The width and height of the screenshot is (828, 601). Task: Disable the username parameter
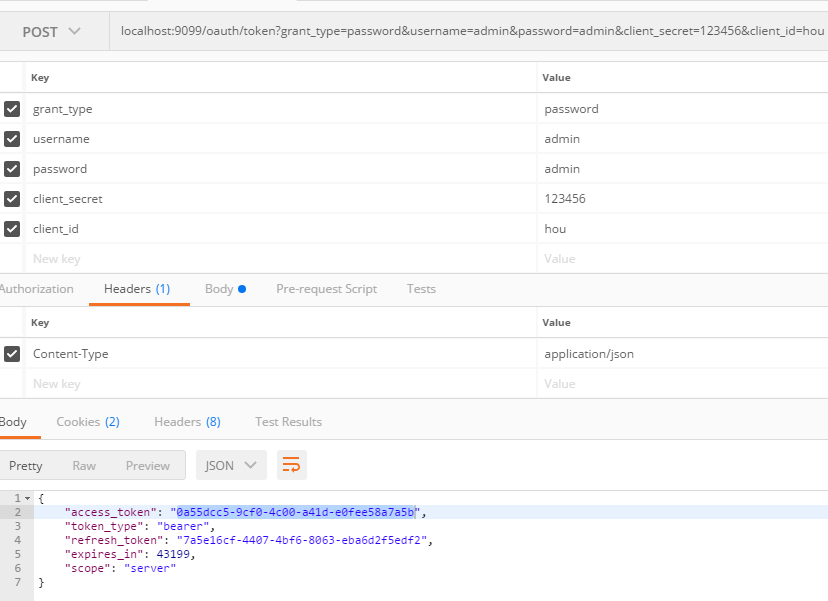click(x=11, y=138)
